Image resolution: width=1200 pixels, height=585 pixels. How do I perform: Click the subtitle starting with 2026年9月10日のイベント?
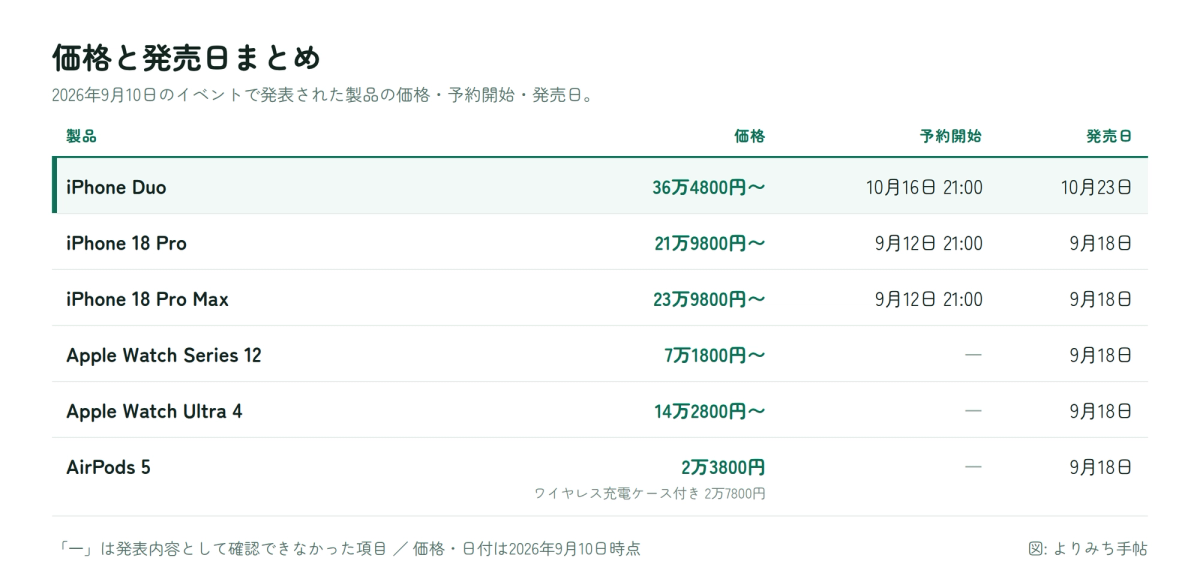tap(323, 97)
